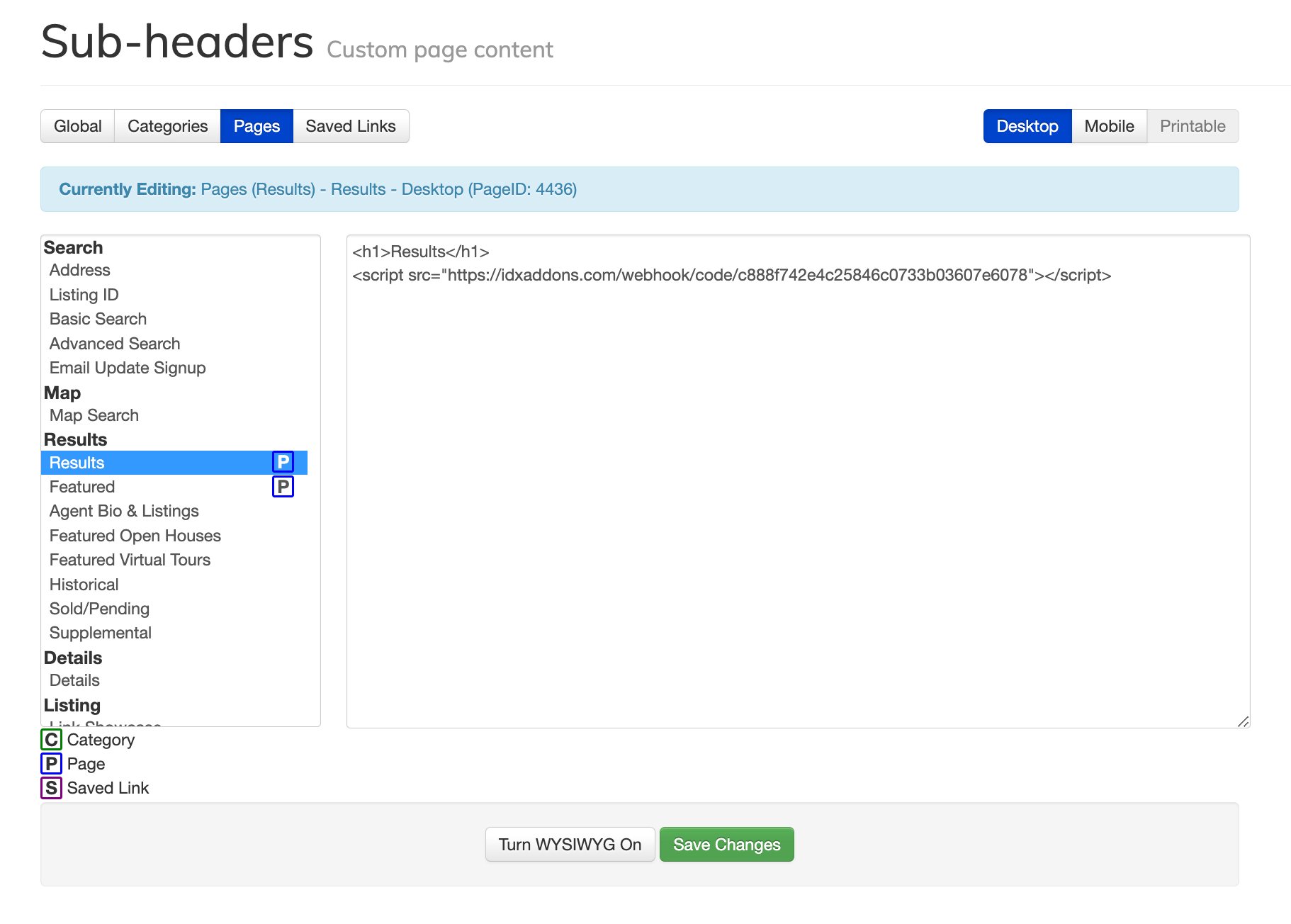The width and height of the screenshot is (1291, 924).
Task: Switch to Desktop view
Action: (1027, 126)
